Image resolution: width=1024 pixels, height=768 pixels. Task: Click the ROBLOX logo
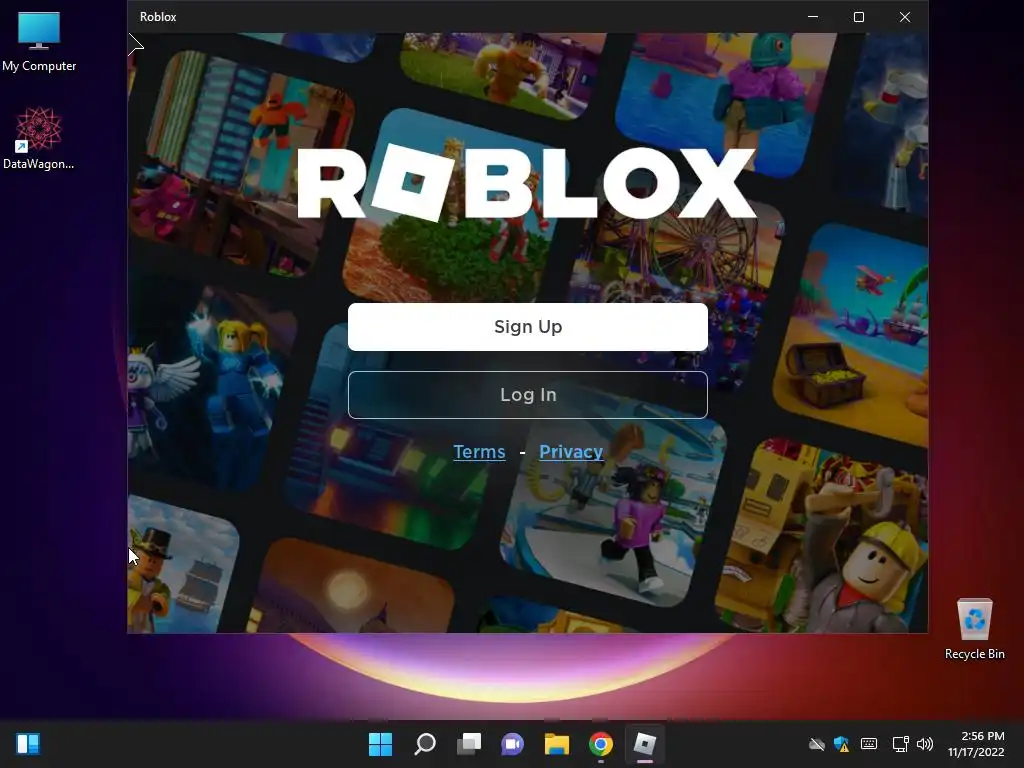(x=526, y=182)
